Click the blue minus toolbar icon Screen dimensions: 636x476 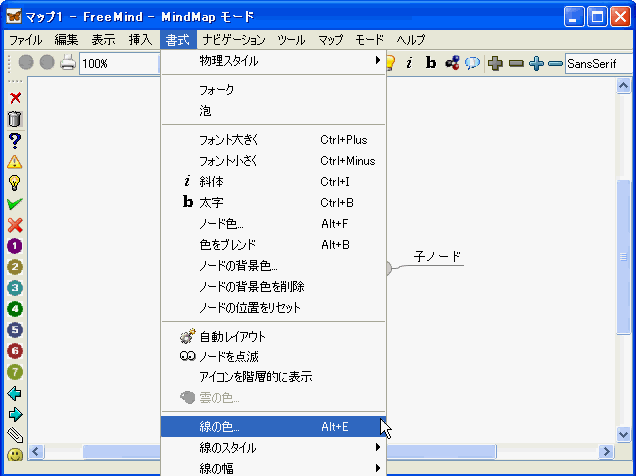pyautogui.click(x=555, y=64)
